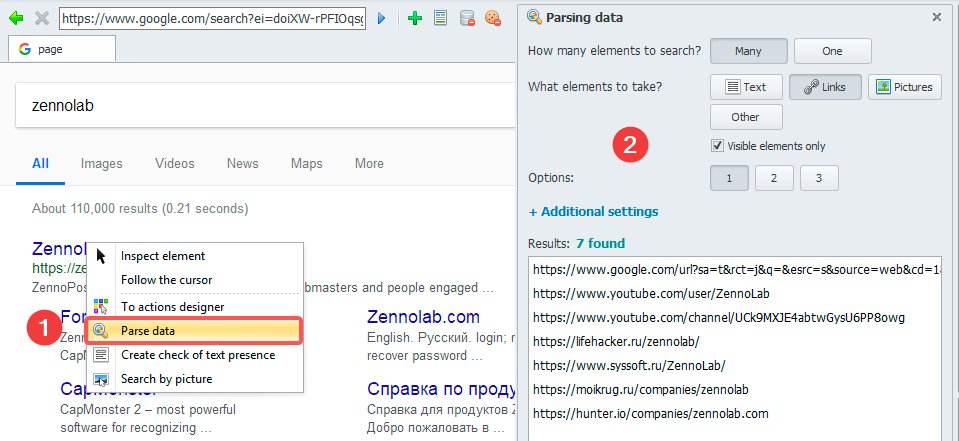Choose Search by picture menu entry

pyautogui.click(x=195, y=379)
